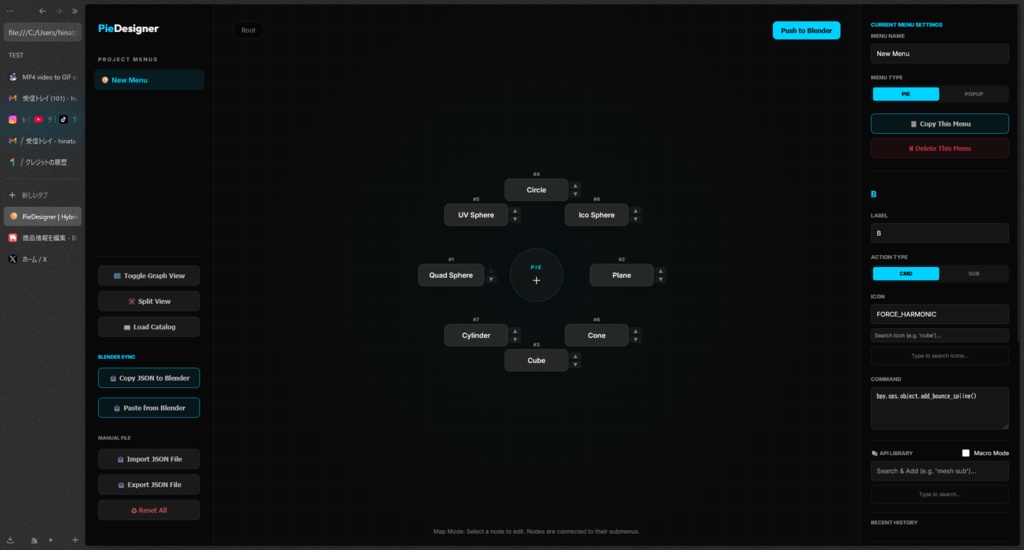This screenshot has height=550, width=1024.
Task: Click Push to Blender button
Action: (x=807, y=31)
